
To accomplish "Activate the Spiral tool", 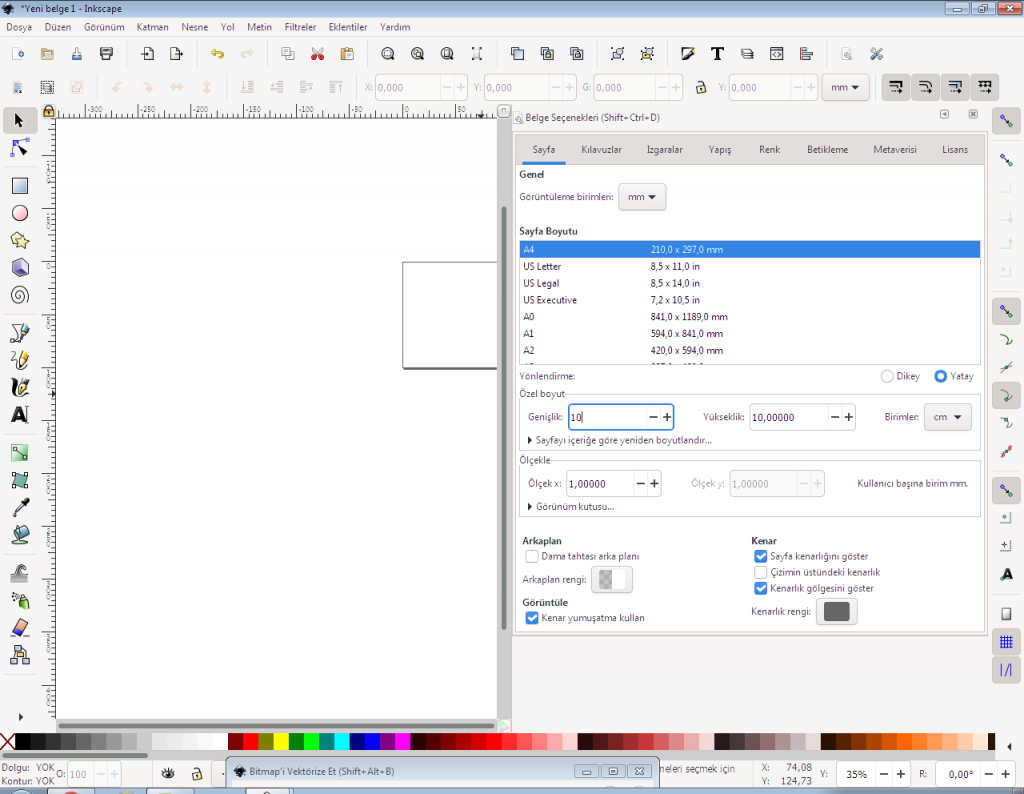I will coord(20,295).
